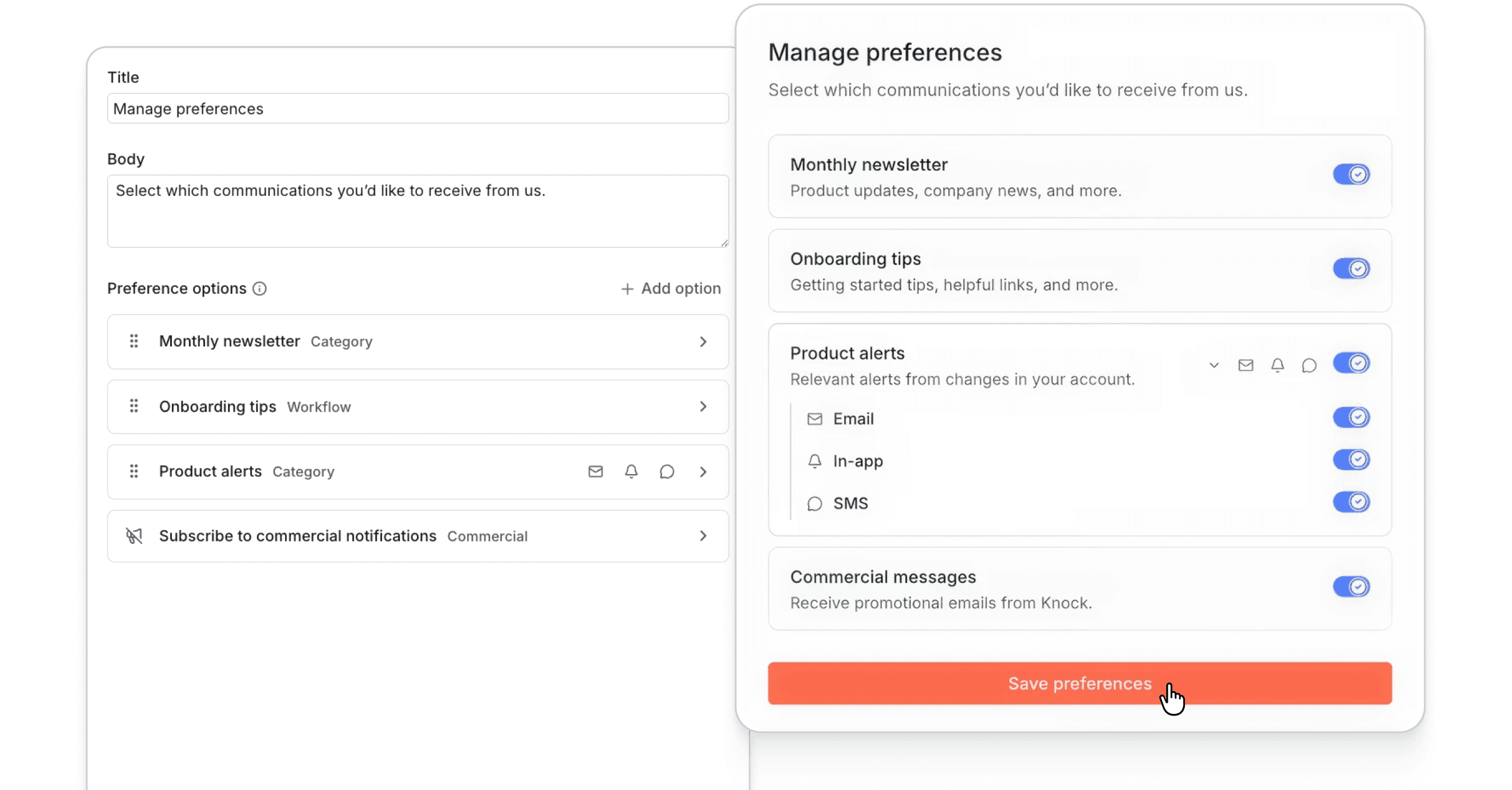The width and height of the screenshot is (1512, 790).
Task: Click Add option button
Action: (671, 289)
